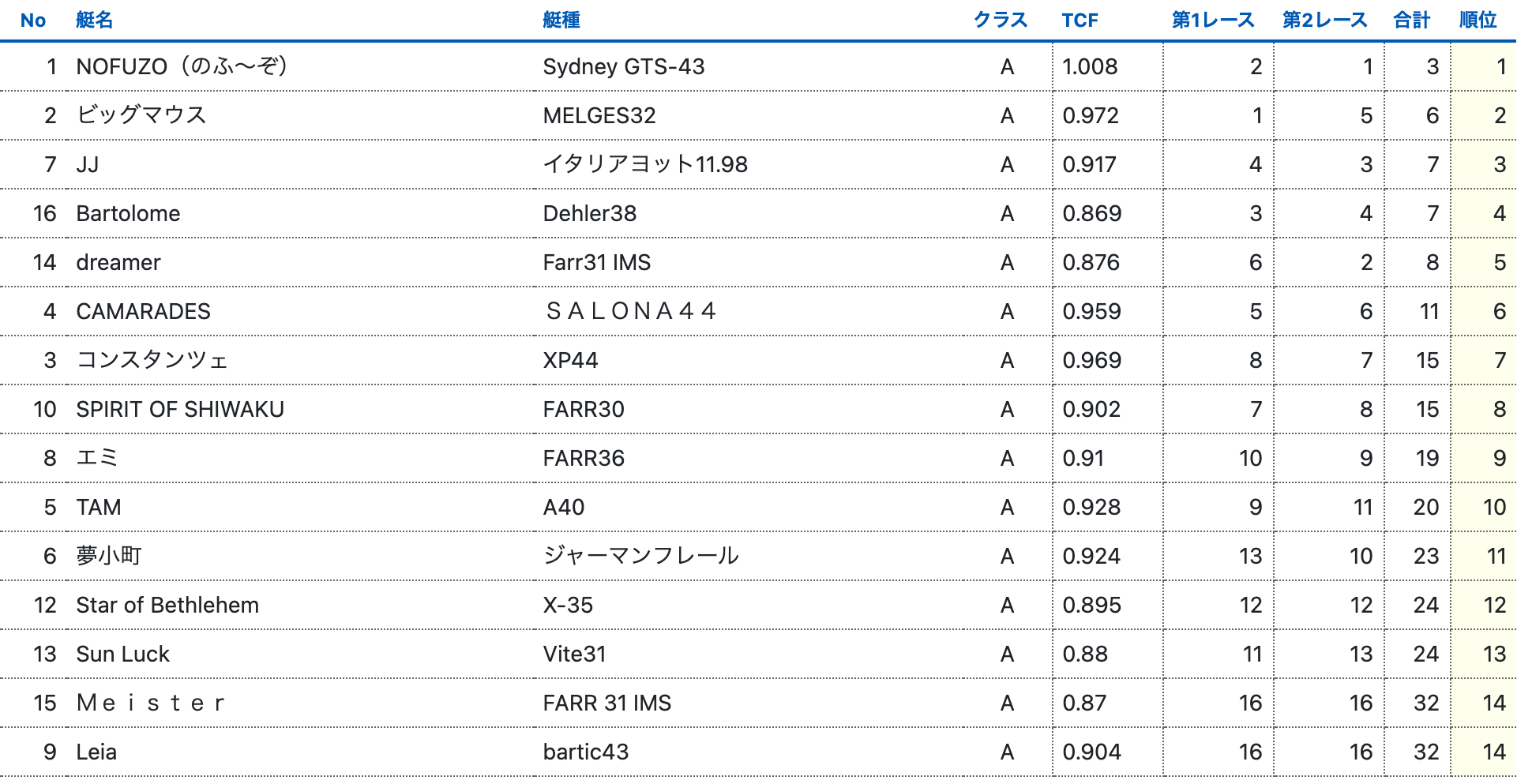Click the Leia boat name
Viewport: 1517px width, 784px height.
click(96, 752)
